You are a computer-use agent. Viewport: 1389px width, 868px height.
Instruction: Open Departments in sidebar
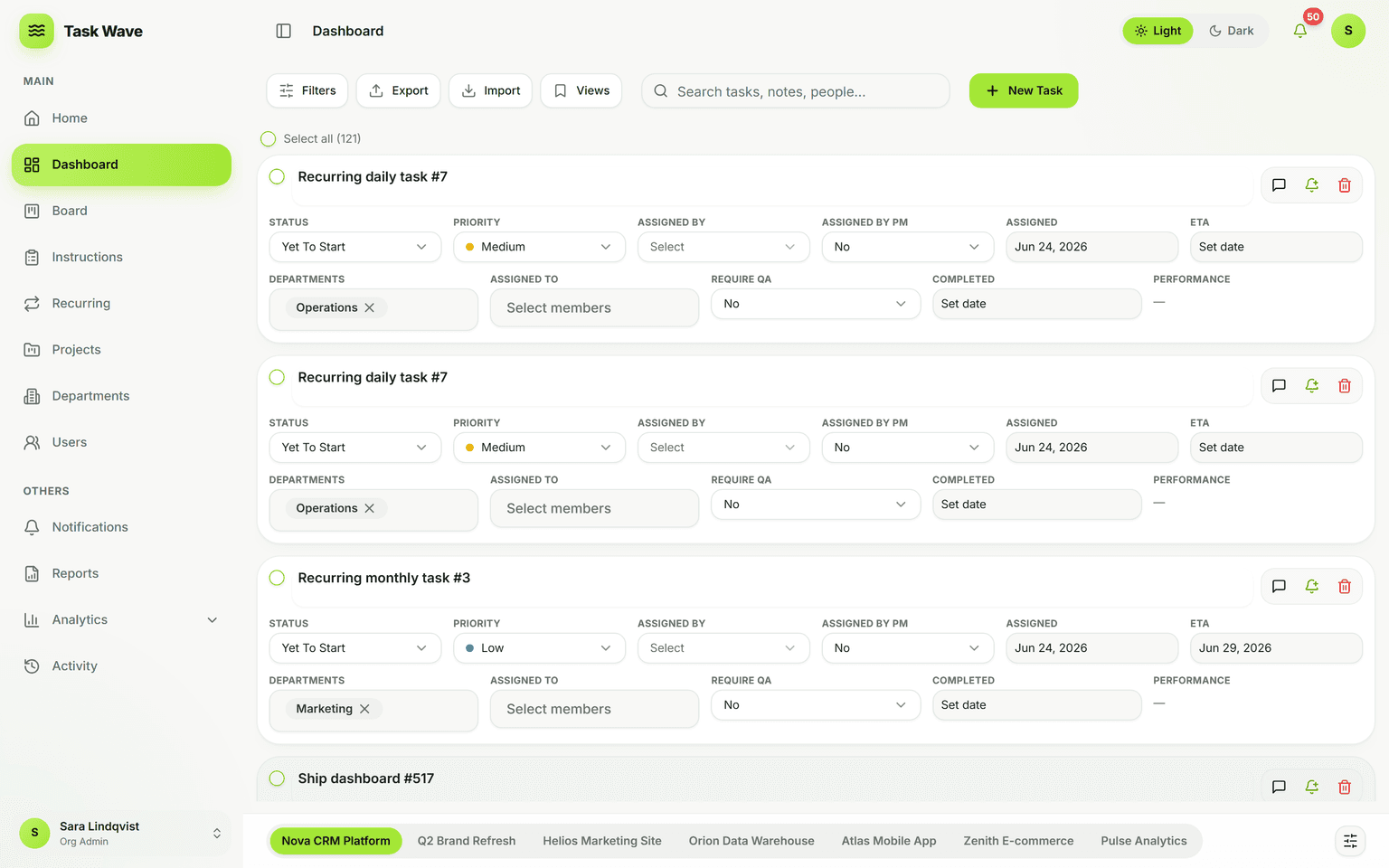point(121,396)
